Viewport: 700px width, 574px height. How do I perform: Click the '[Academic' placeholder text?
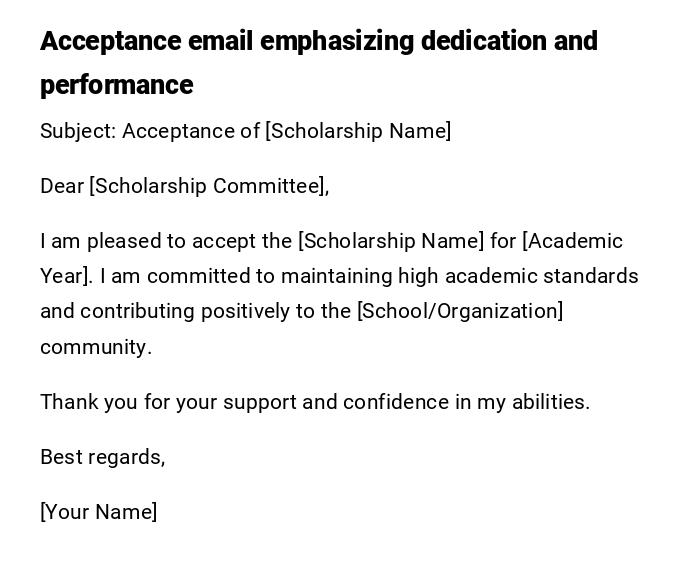coord(573,241)
